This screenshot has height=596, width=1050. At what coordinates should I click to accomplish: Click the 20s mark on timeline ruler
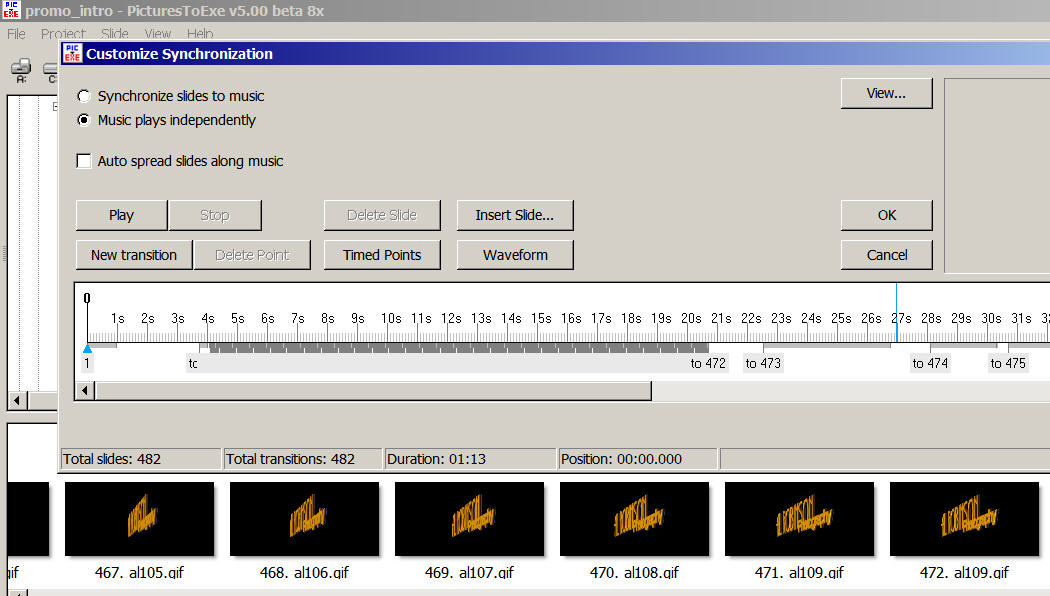[691, 319]
